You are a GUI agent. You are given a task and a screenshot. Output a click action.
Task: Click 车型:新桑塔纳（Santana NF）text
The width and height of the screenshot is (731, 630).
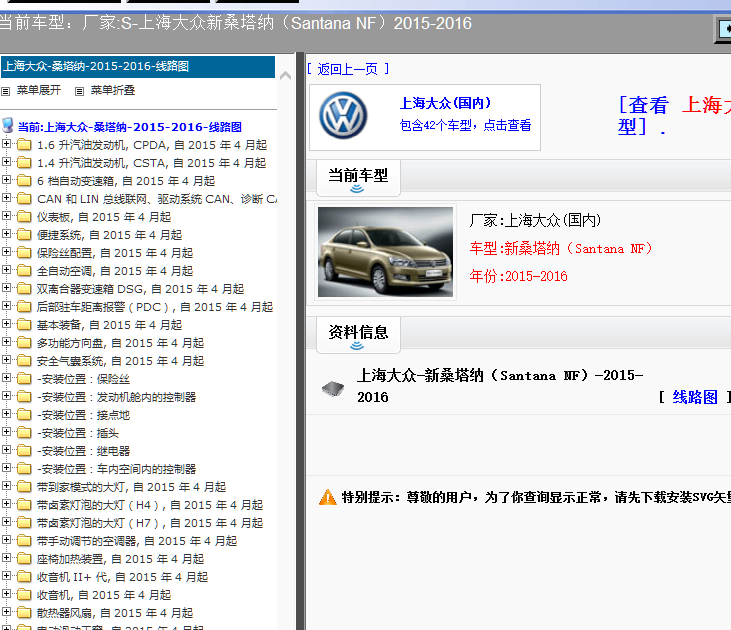click(x=560, y=249)
